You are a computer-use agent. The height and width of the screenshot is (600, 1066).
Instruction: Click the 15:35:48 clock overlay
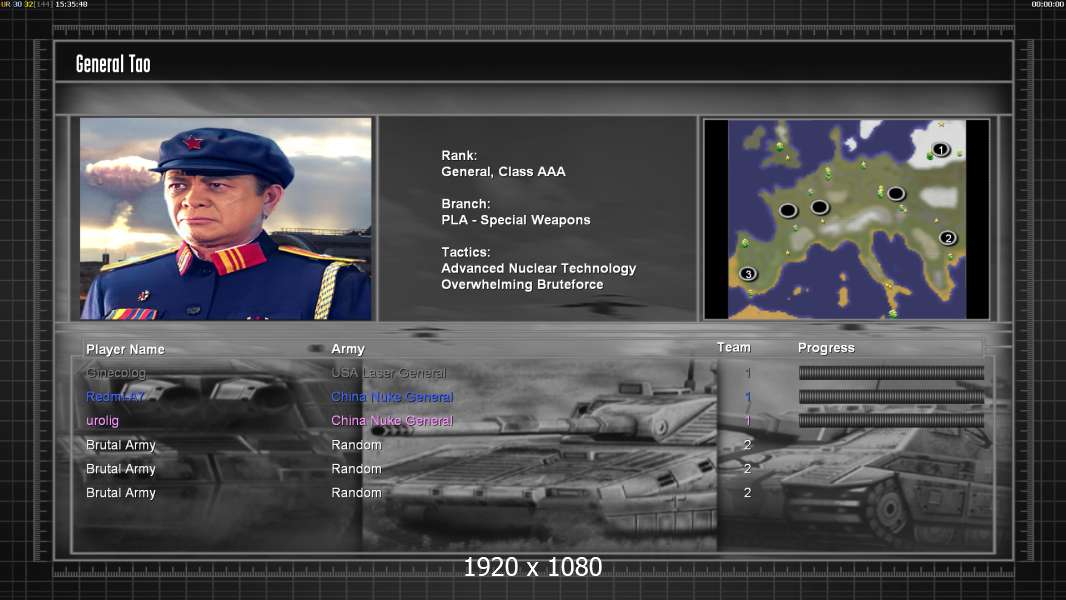[71, 4]
